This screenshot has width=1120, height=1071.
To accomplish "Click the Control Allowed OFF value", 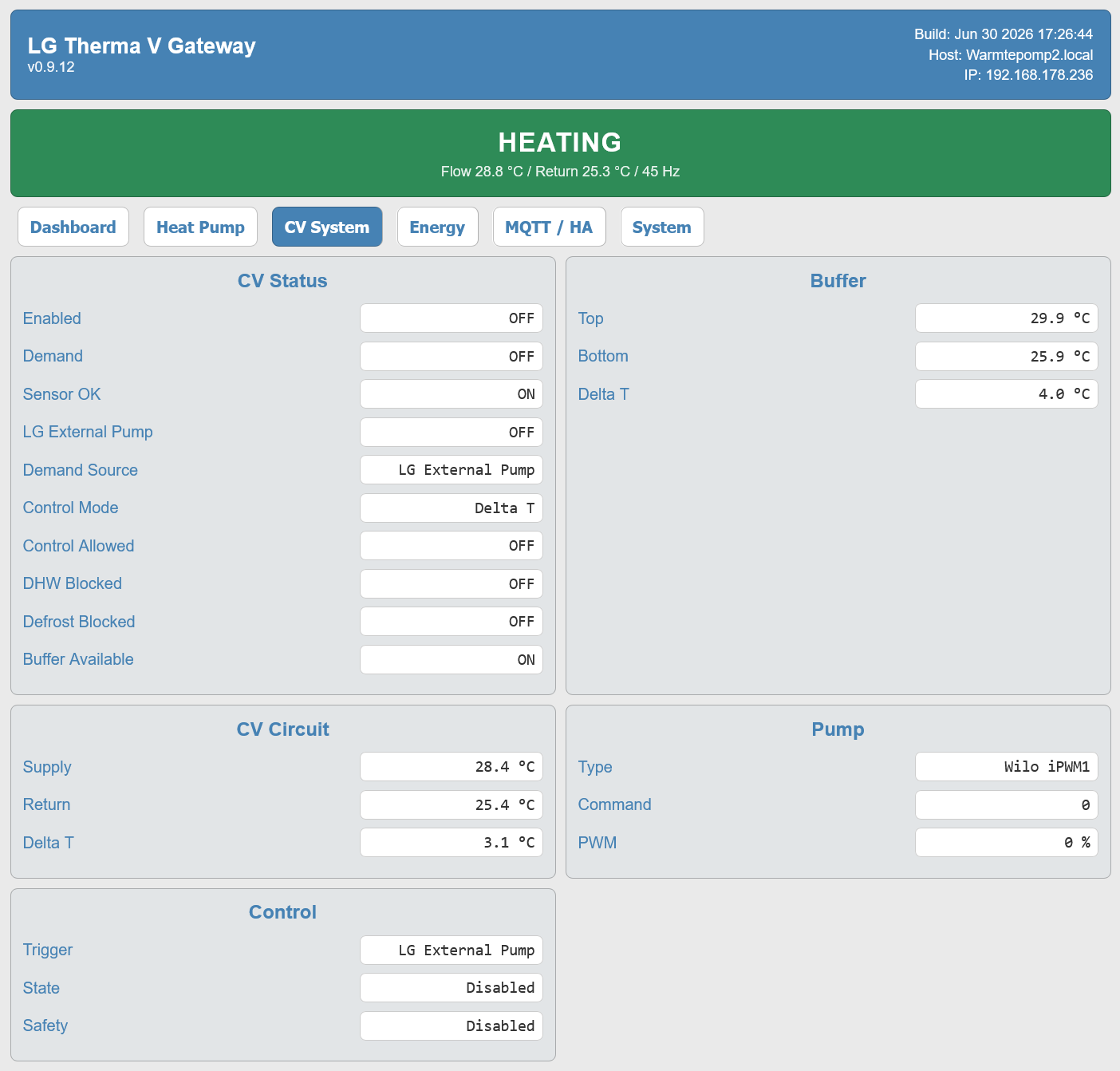I will [452, 546].
